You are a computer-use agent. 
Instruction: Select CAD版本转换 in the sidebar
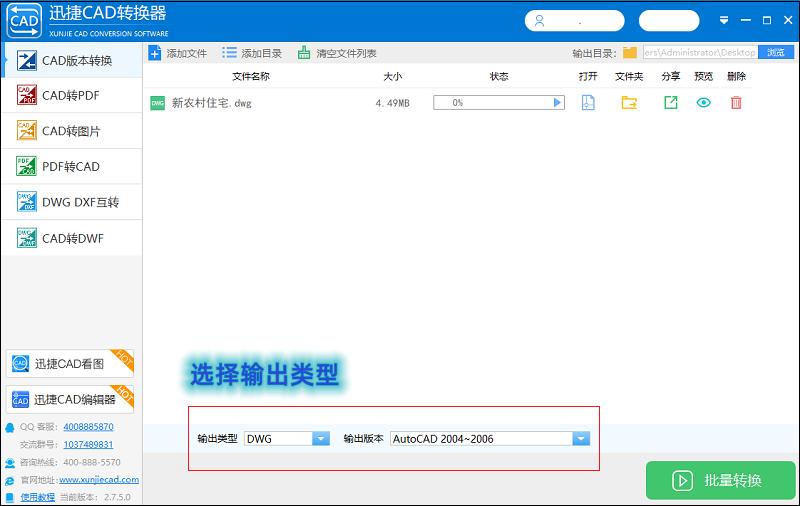tap(71, 60)
